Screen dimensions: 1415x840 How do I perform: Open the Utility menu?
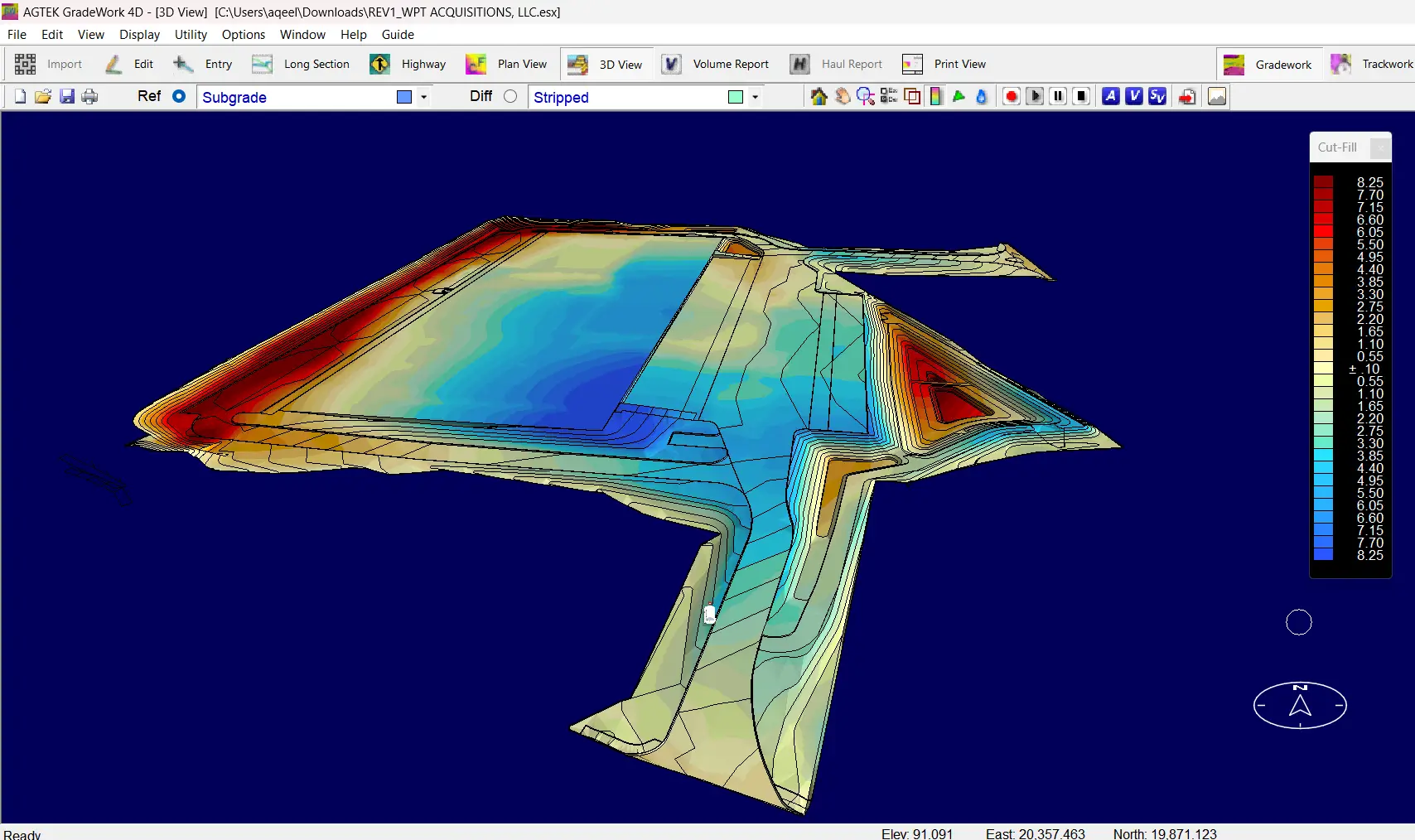point(191,35)
